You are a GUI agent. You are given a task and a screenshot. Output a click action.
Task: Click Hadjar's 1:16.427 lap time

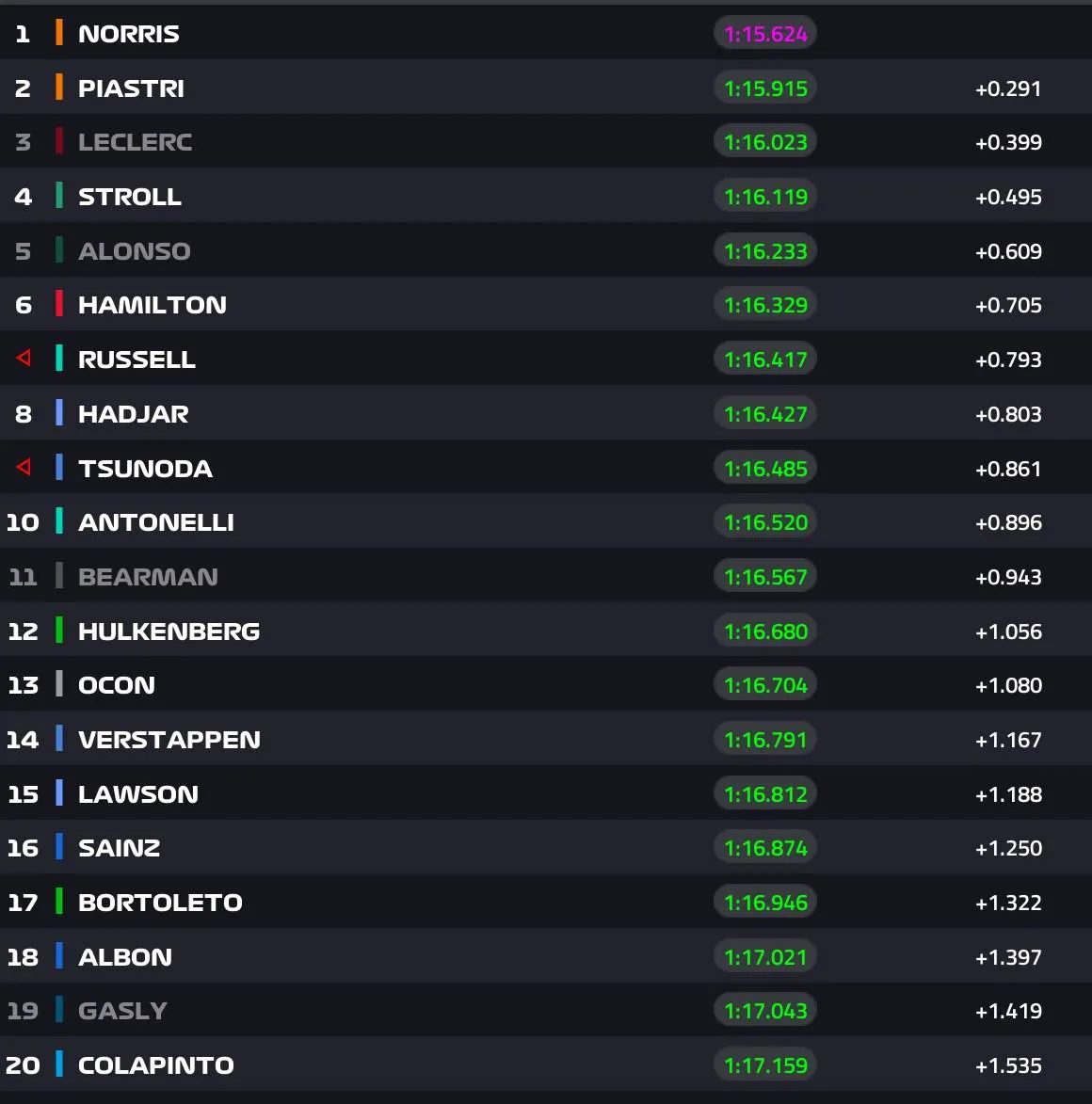(765, 414)
